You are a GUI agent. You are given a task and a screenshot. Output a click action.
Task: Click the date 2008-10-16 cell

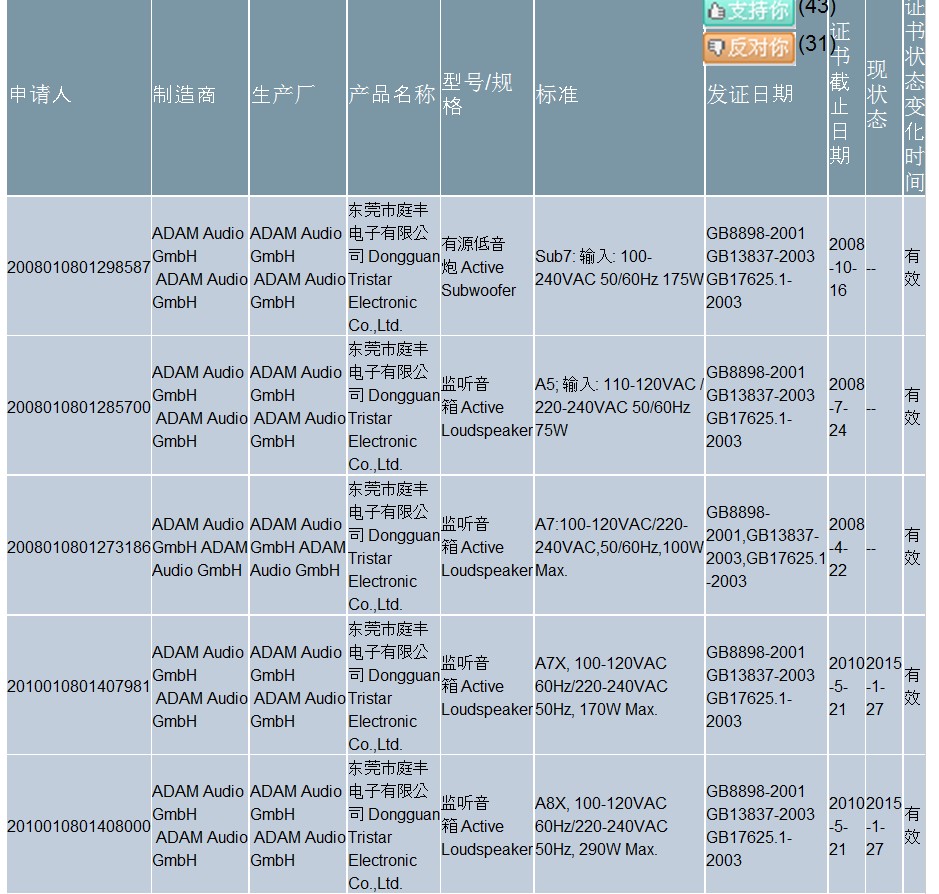point(846,267)
